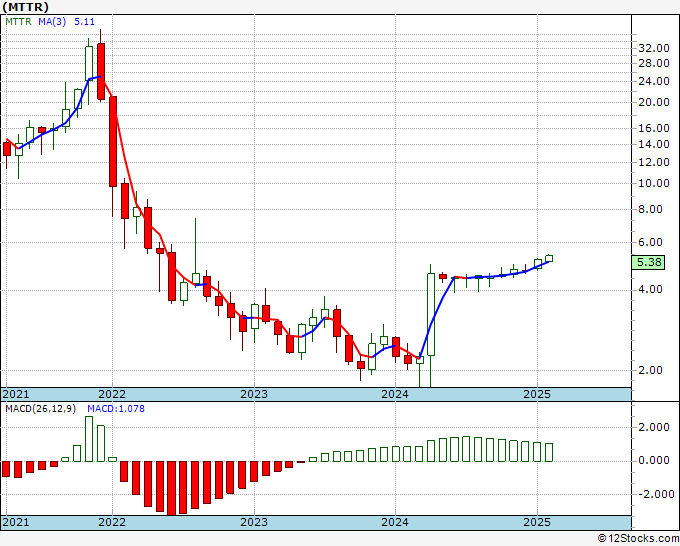Image resolution: width=680 pixels, height=546 pixels.
Task: Click the current price tag 5.38
Action: pyautogui.click(x=648, y=262)
